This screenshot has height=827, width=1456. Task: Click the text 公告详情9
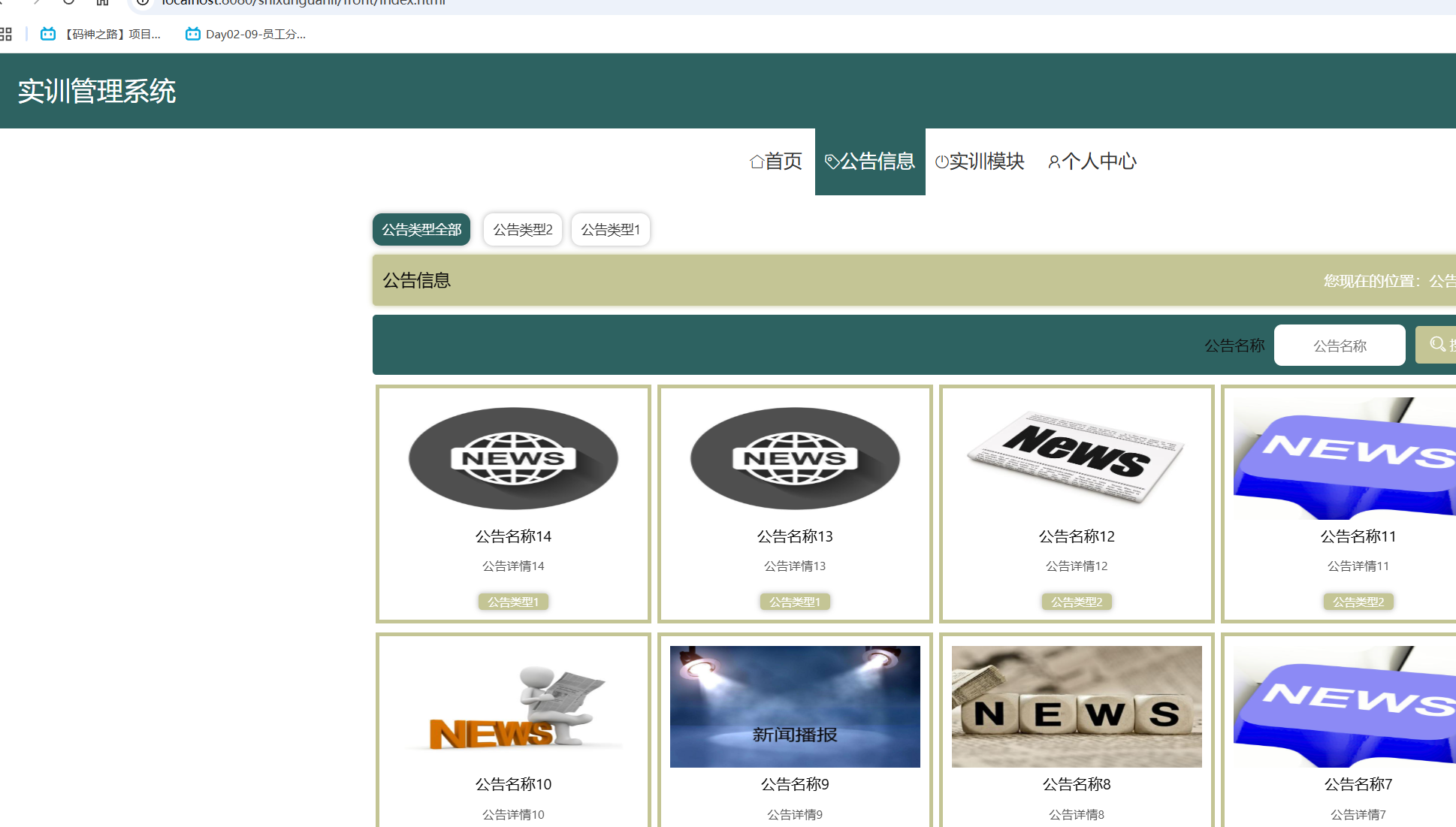point(795,814)
